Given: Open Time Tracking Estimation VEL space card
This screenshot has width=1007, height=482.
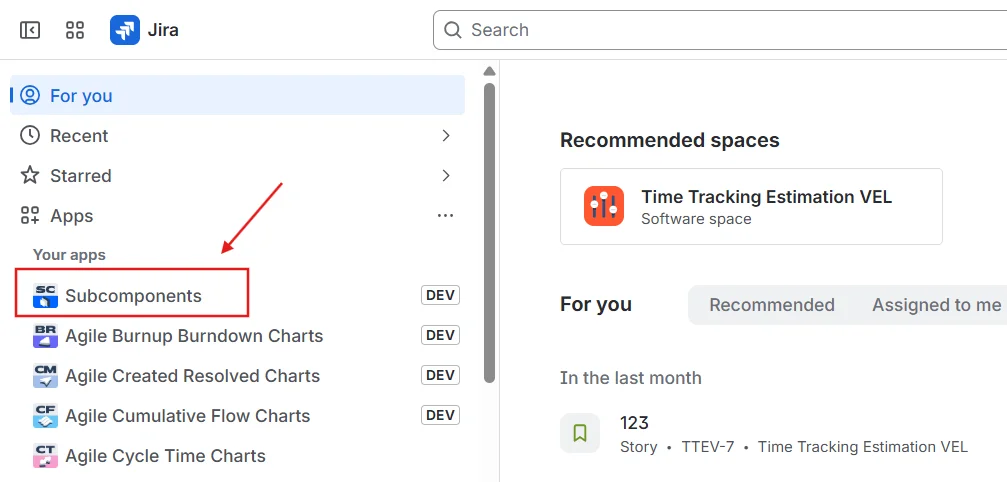Looking at the screenshot, I should [751, 206].
